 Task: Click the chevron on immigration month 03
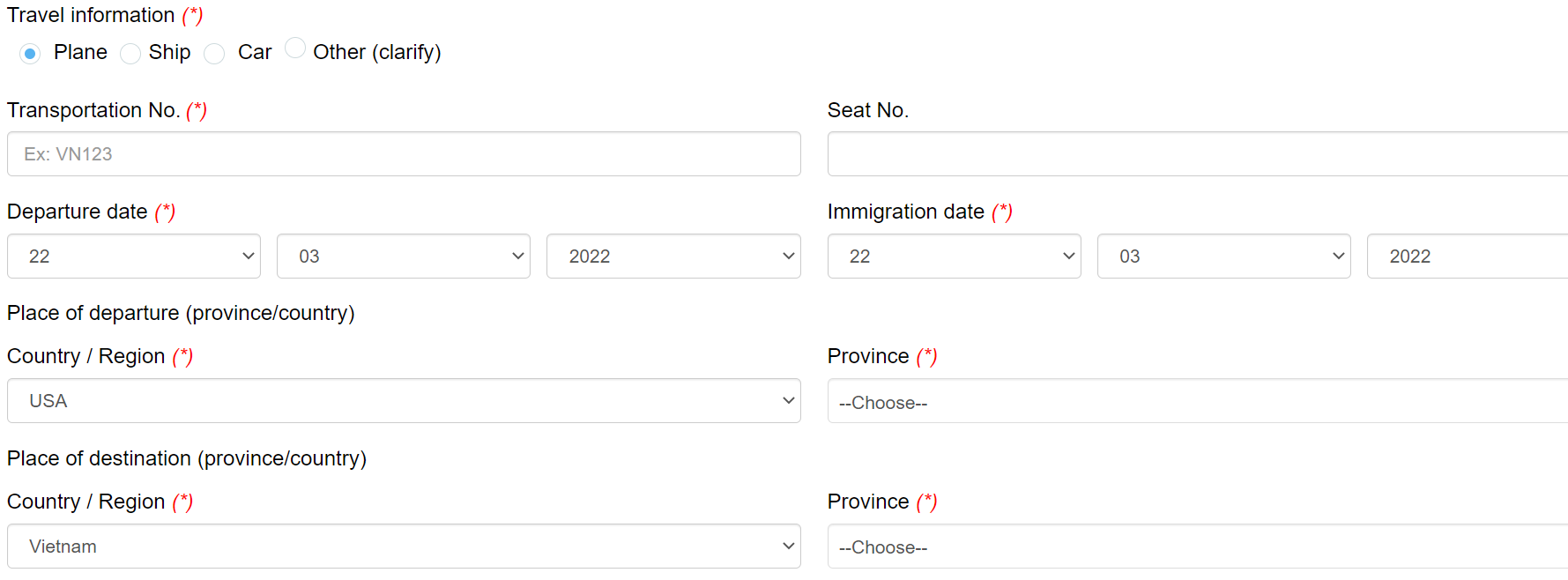click(x=1338, y=257)
